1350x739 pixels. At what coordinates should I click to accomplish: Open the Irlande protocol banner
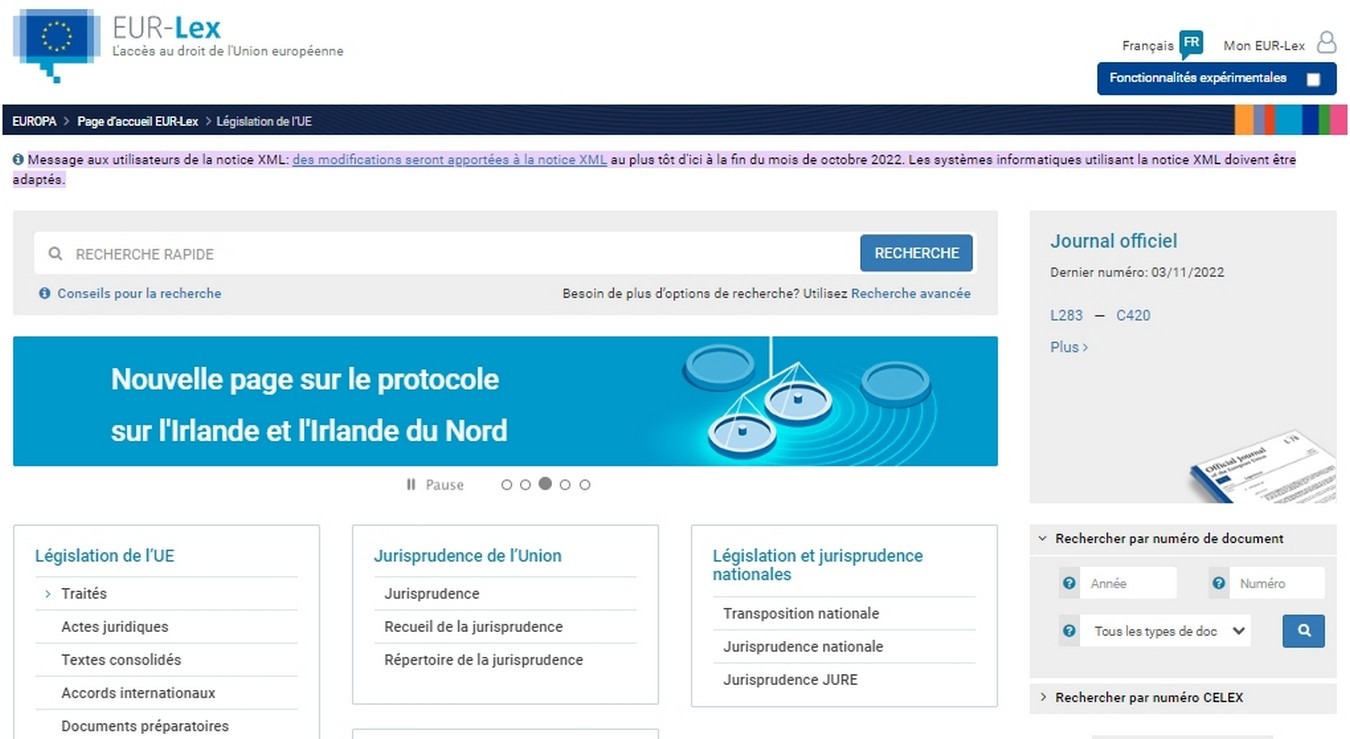tap(505, 401)
